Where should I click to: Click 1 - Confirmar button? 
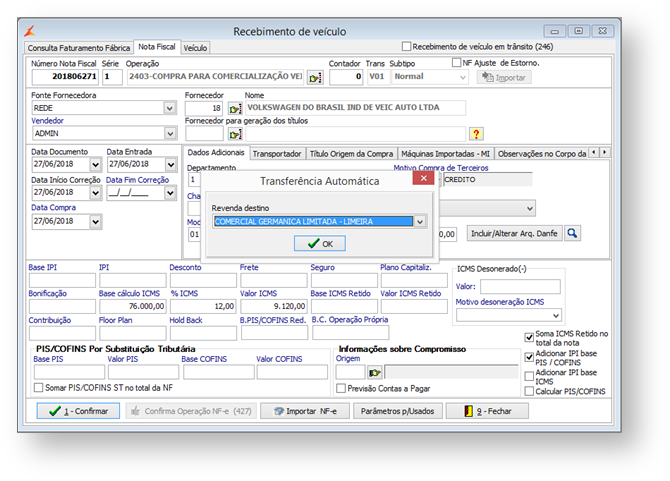(x=78, y=411)
